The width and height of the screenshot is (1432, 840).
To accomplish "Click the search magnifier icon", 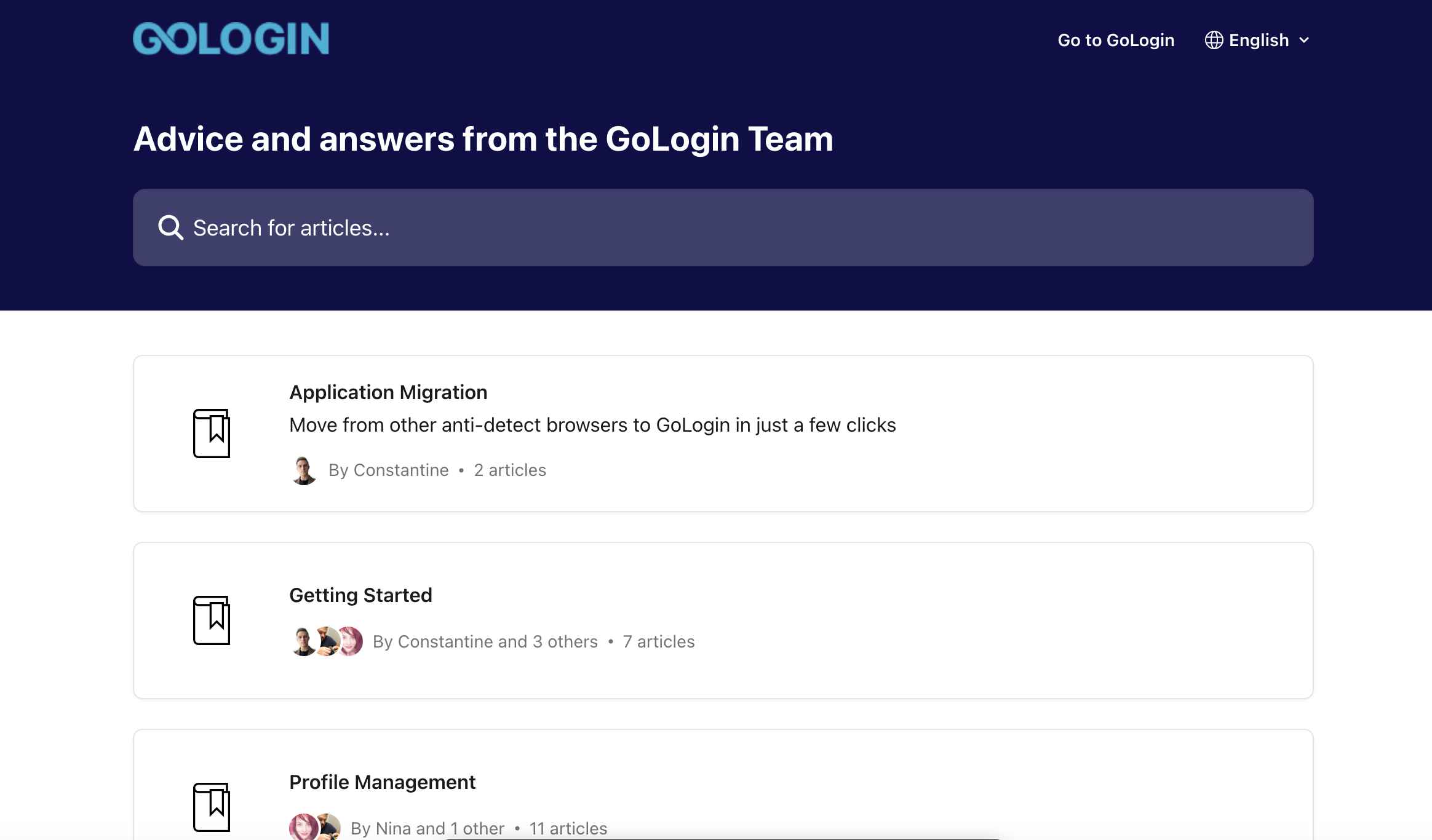I will 170,228.
